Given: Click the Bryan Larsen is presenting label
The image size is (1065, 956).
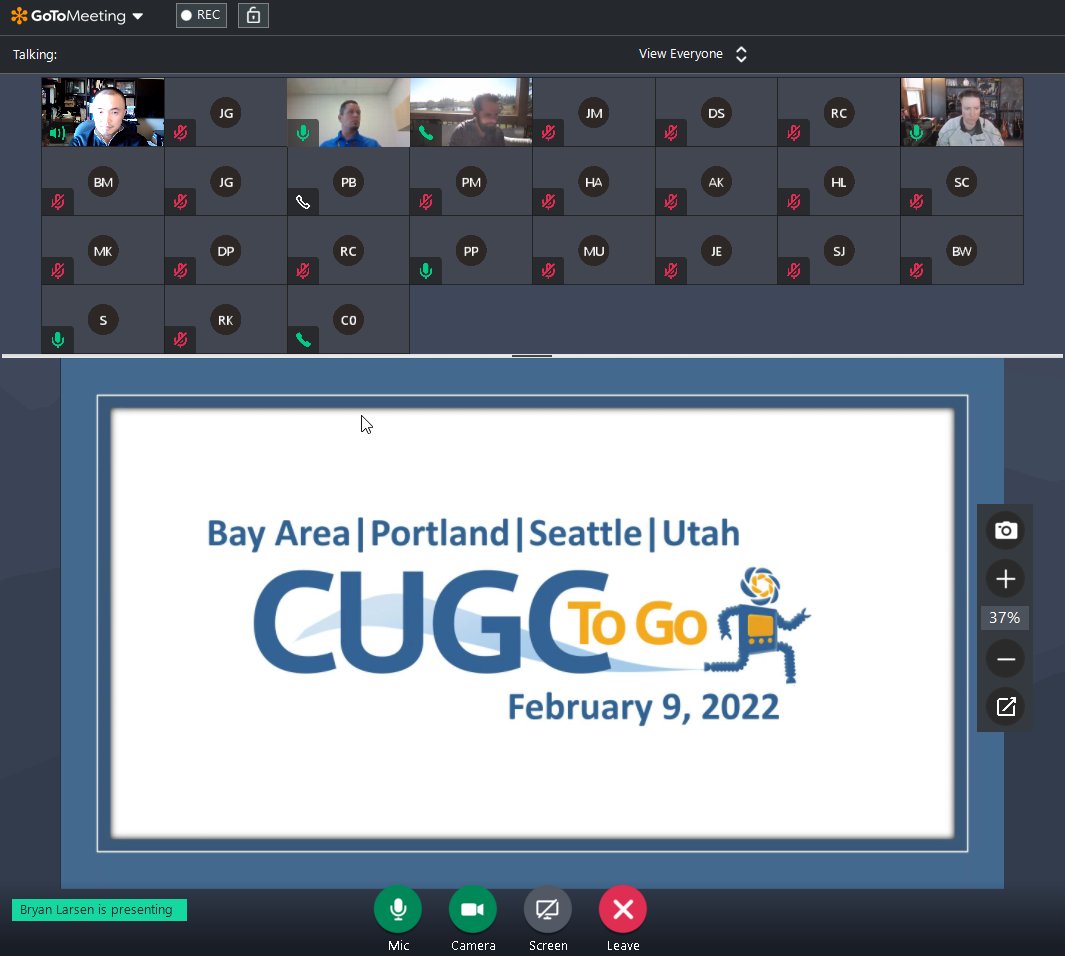Looking at the screenshot, I should click(99, 910).
